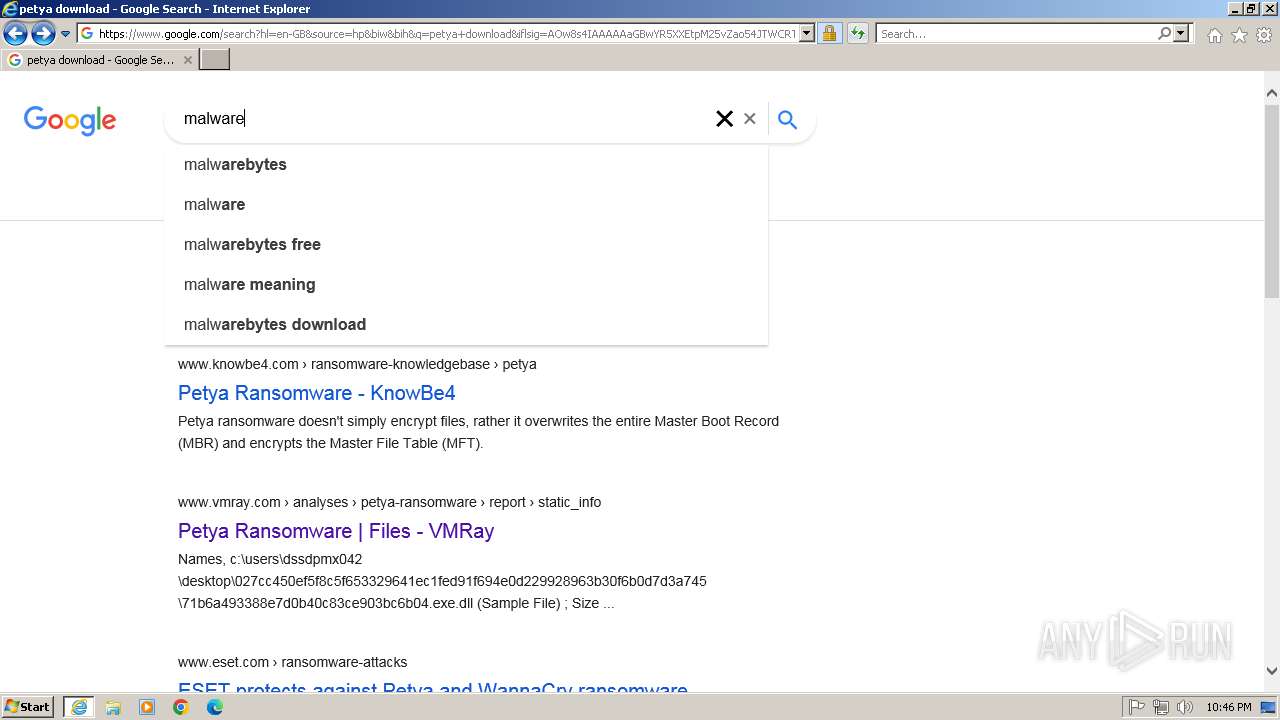This screenshot has height=720, width=1280.
Task: Click the page scroll up arrow
Action: 1272,93
